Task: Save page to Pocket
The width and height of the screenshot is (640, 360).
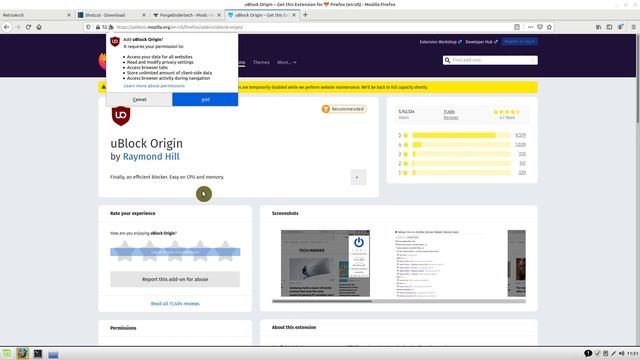Action: (540, 27)
